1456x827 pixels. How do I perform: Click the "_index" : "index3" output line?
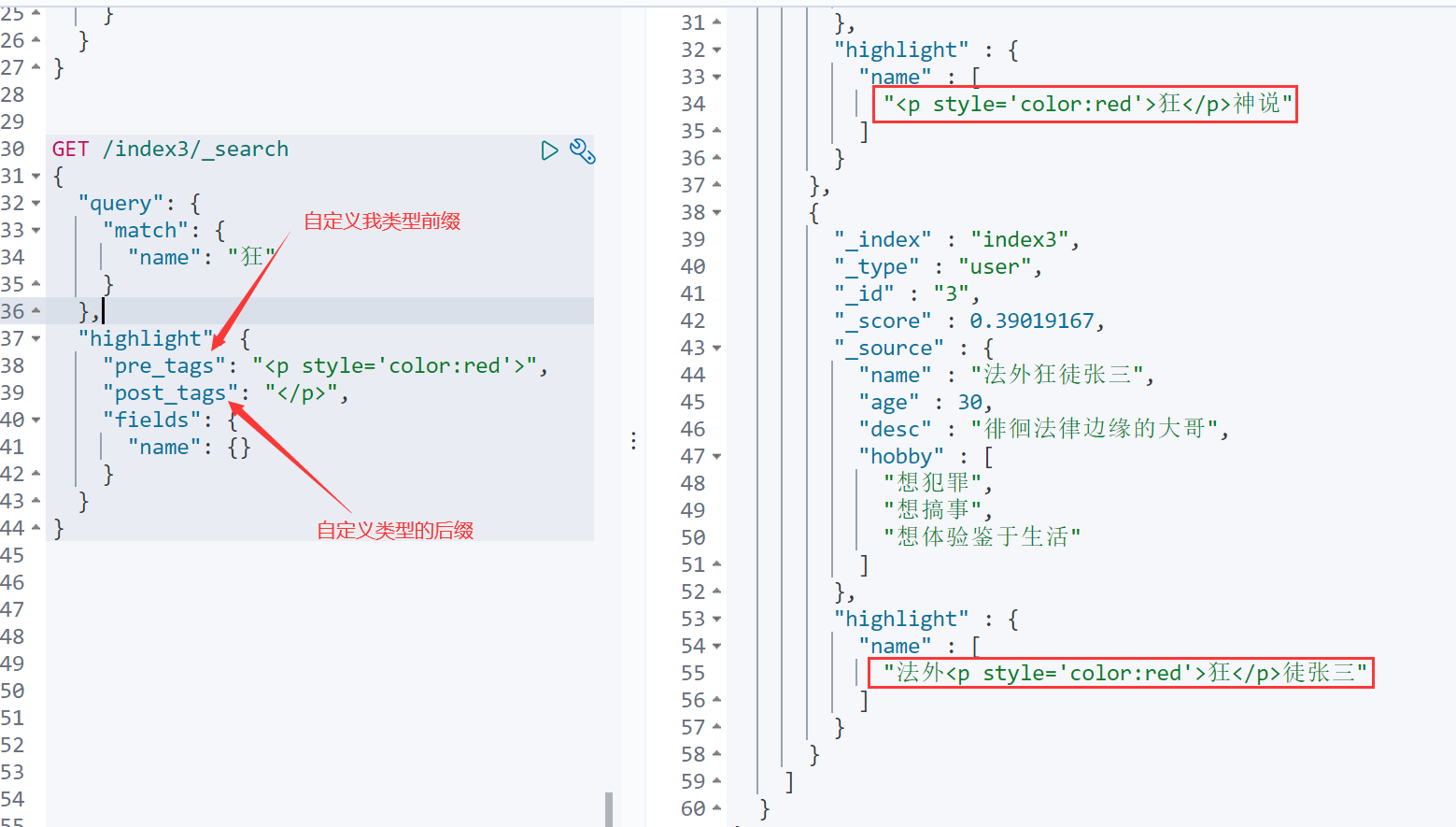pos(956,239)
